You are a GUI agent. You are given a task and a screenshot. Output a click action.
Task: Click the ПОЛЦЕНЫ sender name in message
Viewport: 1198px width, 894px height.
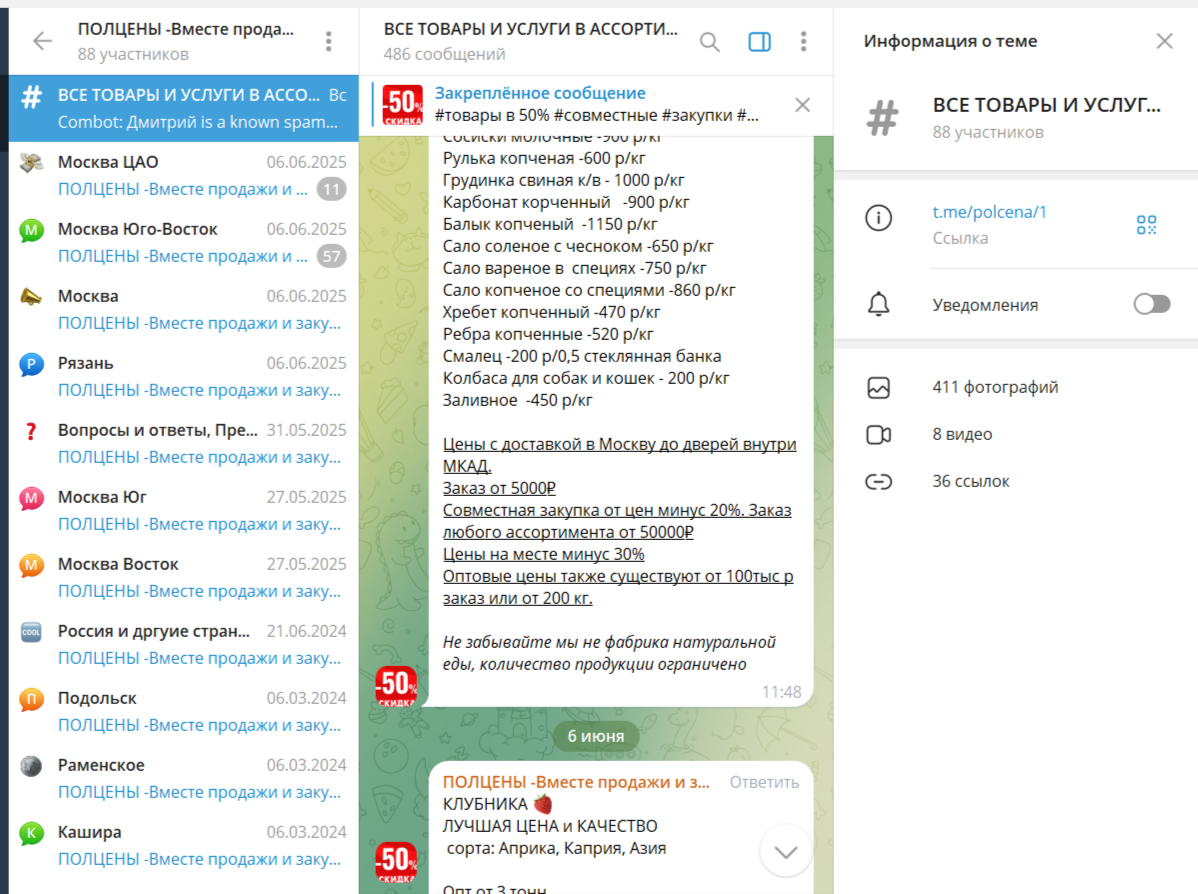(x=576, y=782)
